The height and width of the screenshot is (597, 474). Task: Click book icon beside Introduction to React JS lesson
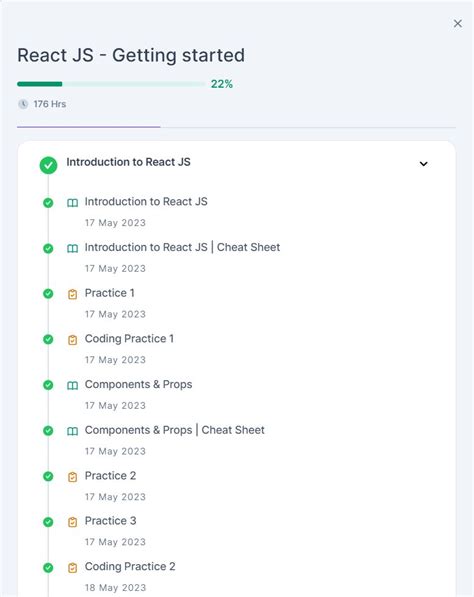[72, 203]
